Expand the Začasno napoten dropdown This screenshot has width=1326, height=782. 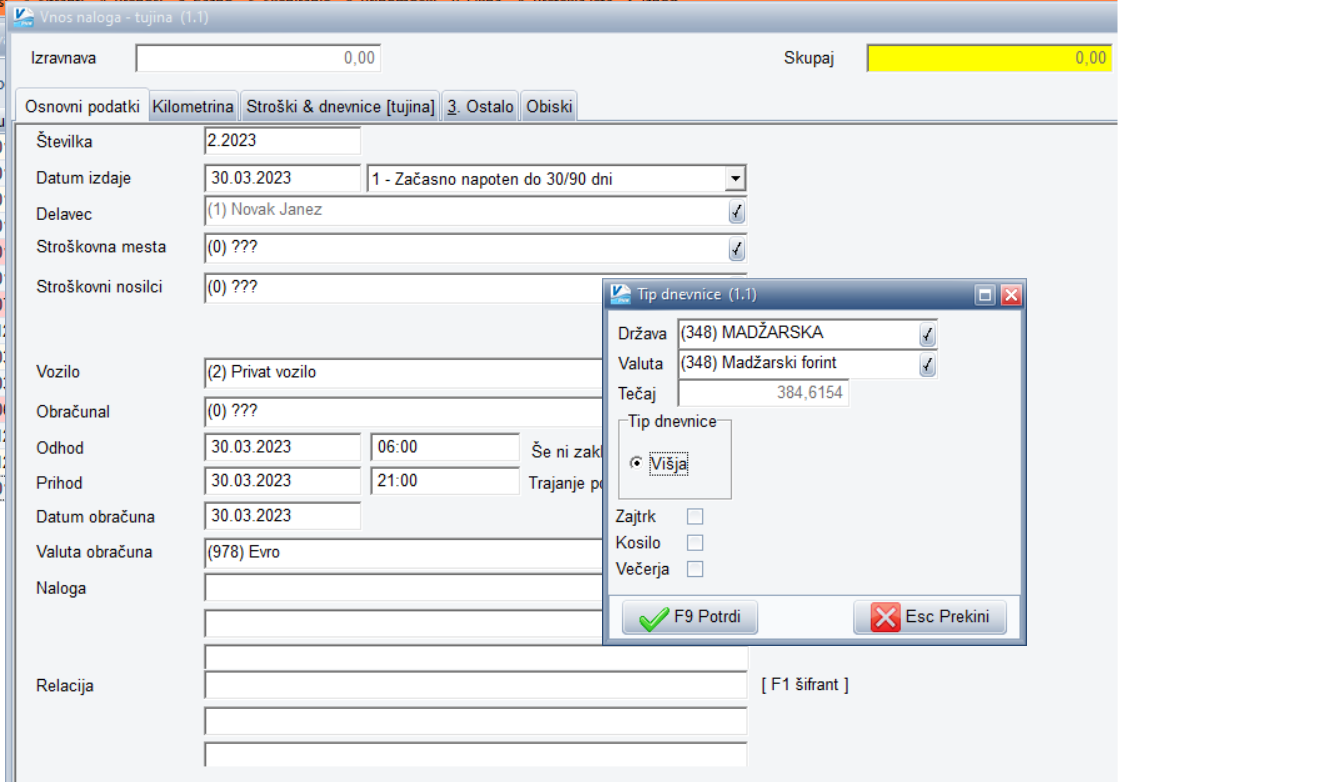coord(736,179)
